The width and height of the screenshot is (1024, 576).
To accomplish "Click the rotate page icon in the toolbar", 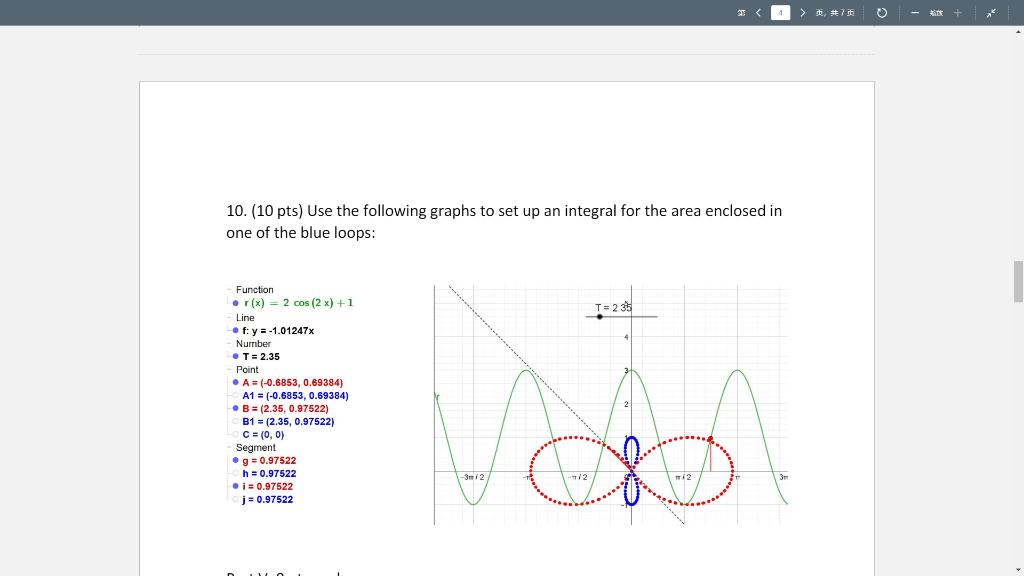I will [881, 13].
